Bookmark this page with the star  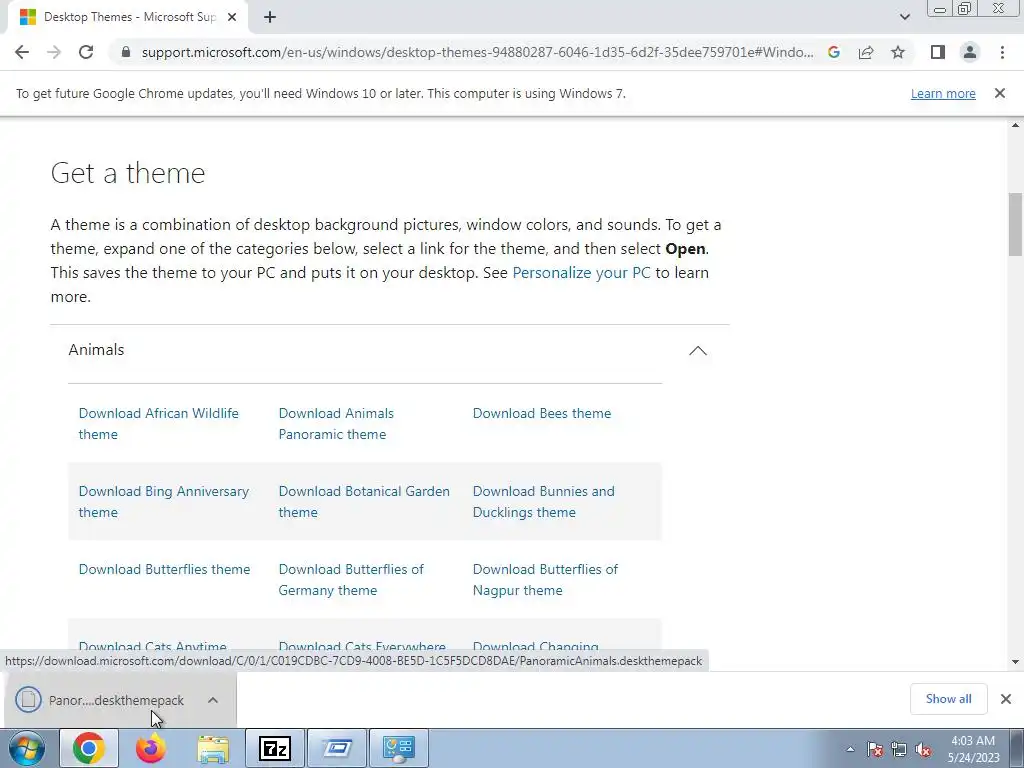click(x=898, y=52)
